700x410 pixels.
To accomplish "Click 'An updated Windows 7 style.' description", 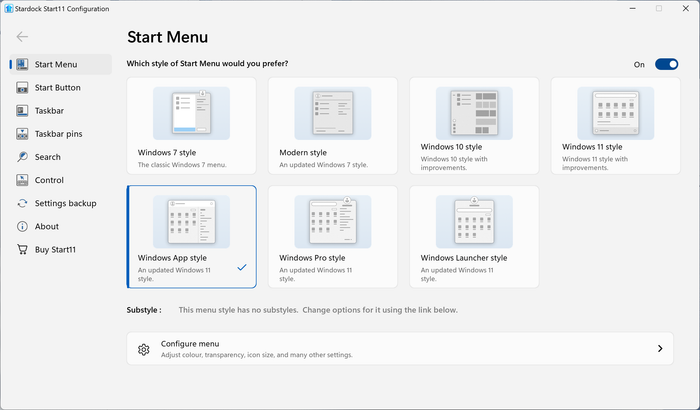I will coord(324,165).
